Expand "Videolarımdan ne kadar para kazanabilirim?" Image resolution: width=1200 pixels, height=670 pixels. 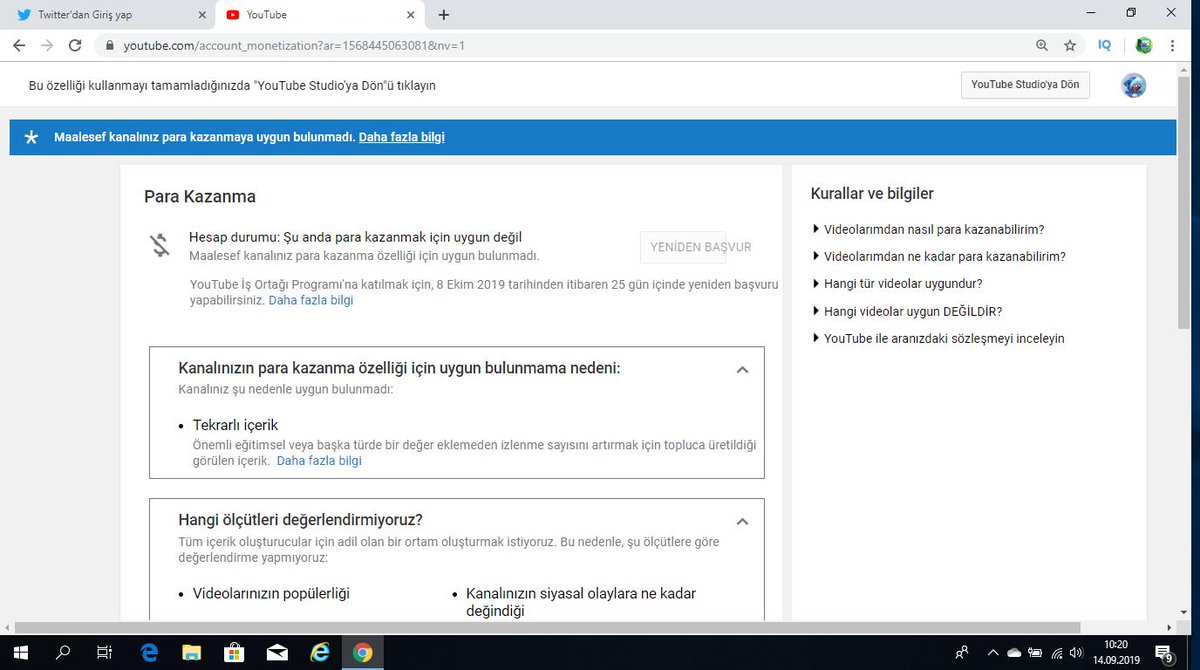(x=939, y=256)
